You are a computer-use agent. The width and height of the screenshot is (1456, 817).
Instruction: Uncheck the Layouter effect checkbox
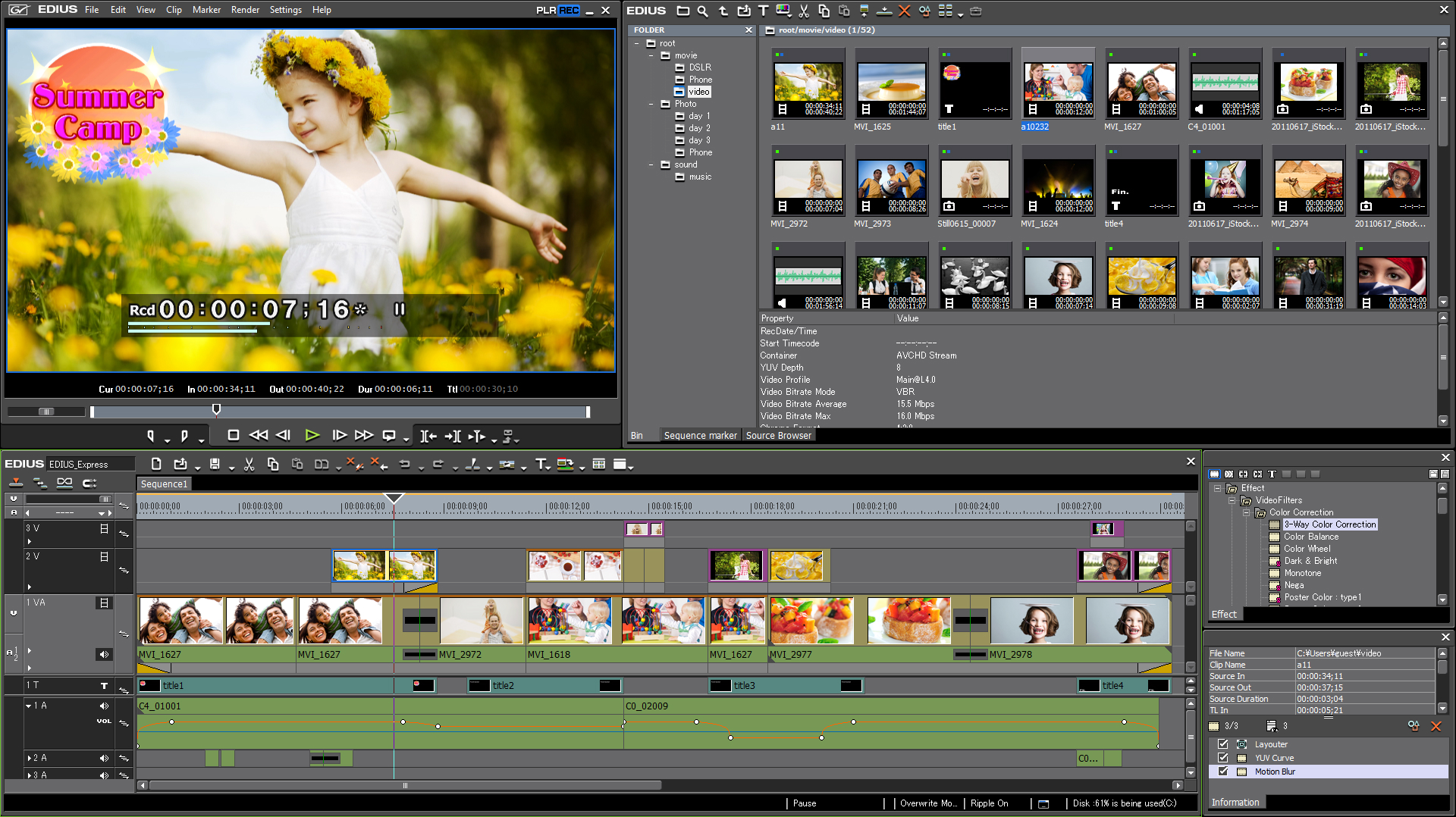(x=1222, y=744)
